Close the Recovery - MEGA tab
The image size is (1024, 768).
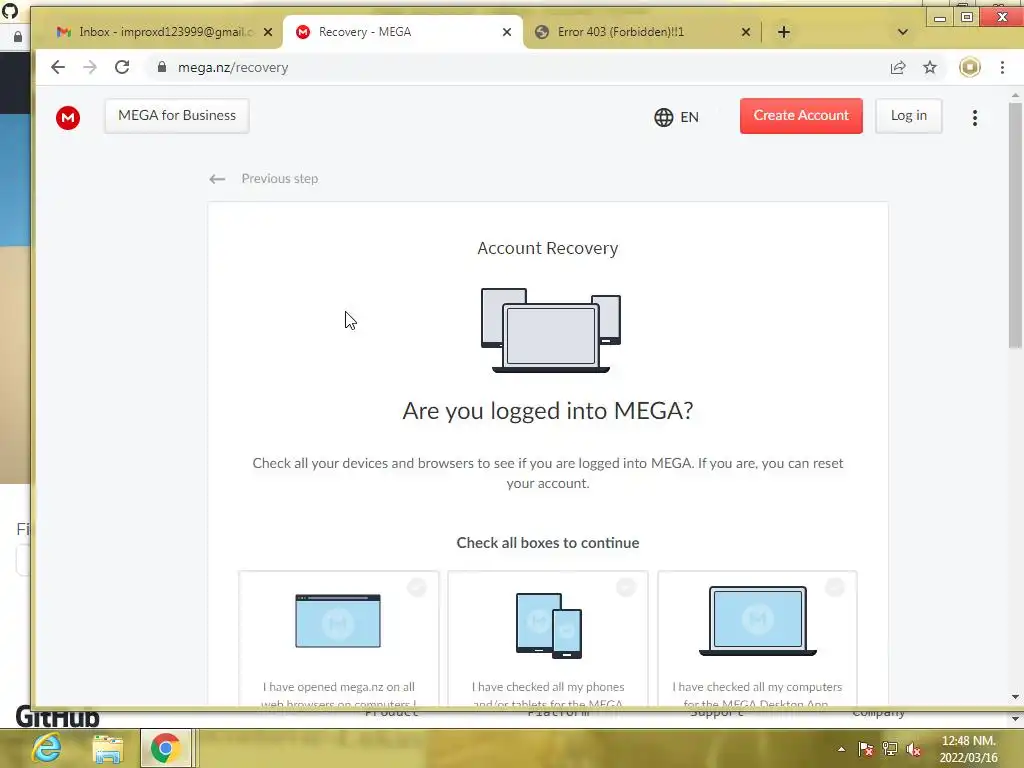coord(507,32)
